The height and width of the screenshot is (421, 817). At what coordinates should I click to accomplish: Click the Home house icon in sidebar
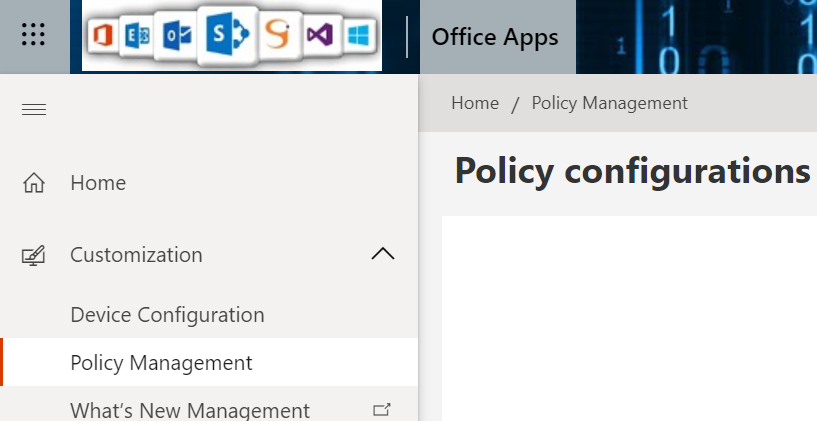point(34,183)
